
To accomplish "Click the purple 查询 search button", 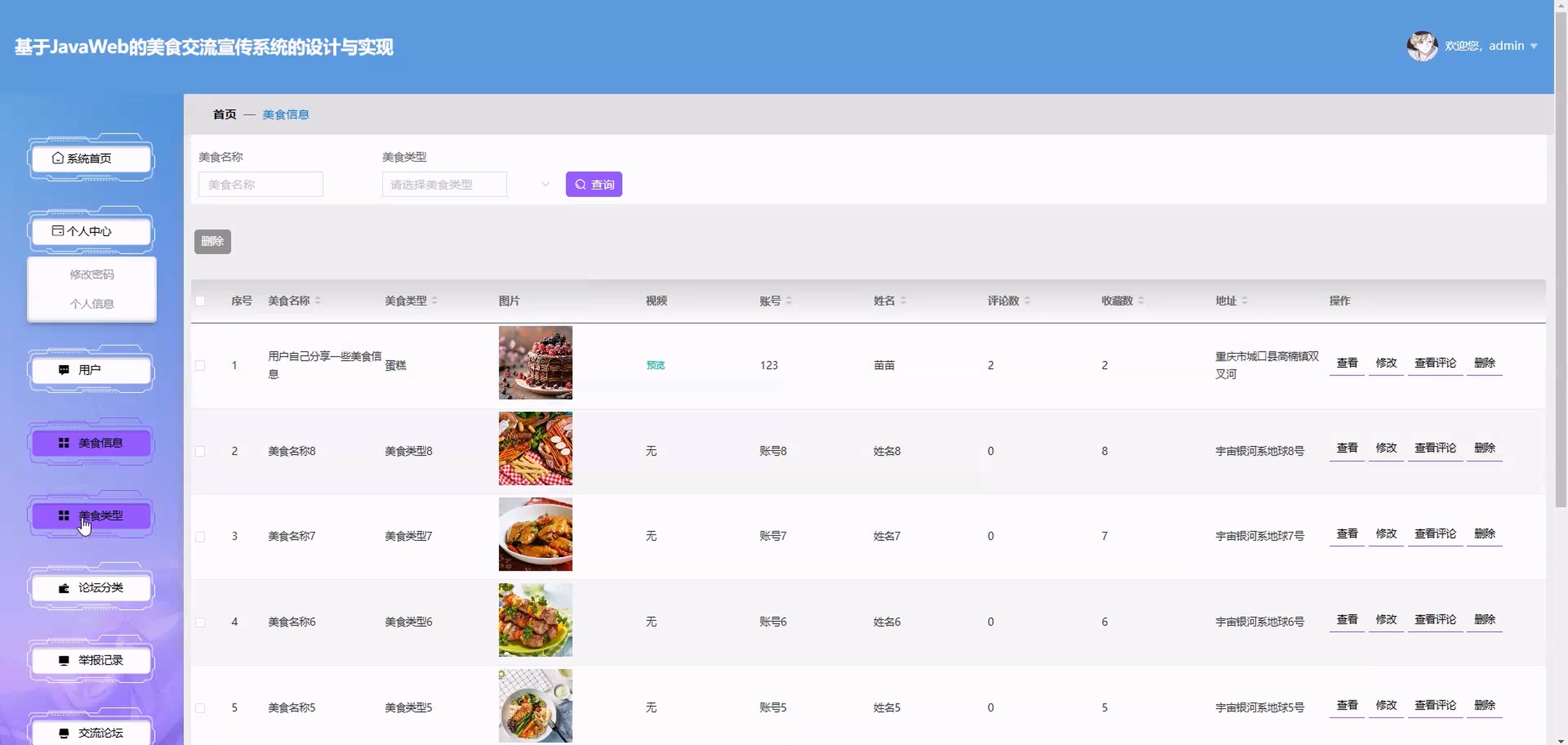I will [594, 184].
